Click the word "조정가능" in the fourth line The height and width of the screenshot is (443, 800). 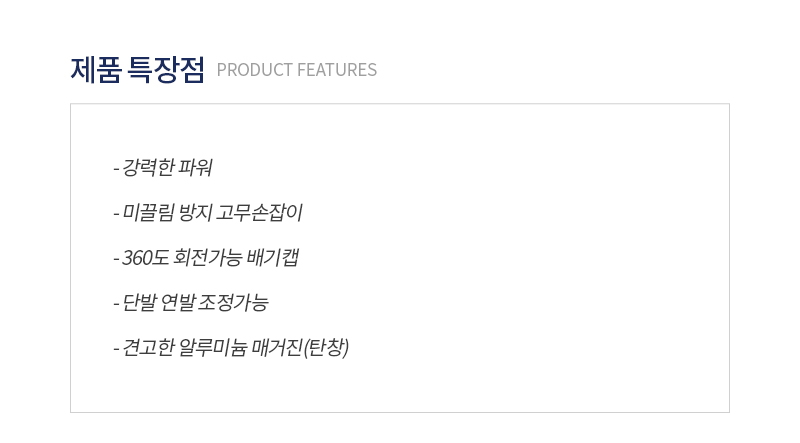233,302
